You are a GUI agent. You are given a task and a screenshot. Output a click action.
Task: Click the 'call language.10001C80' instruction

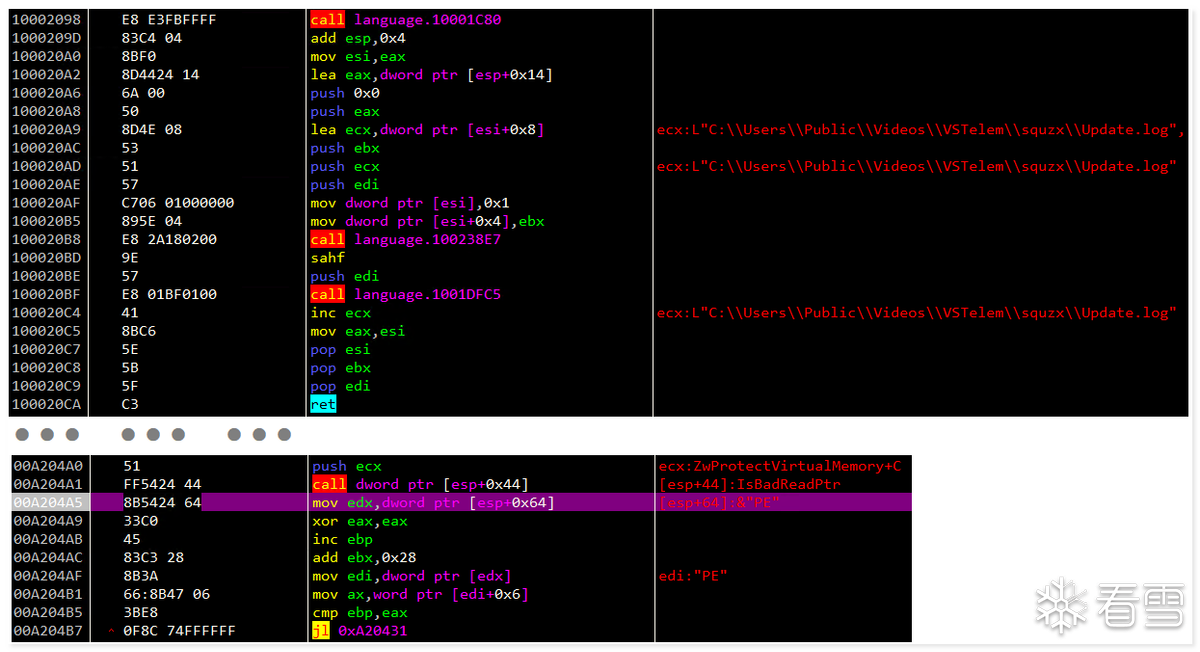[x=405, y=20]
